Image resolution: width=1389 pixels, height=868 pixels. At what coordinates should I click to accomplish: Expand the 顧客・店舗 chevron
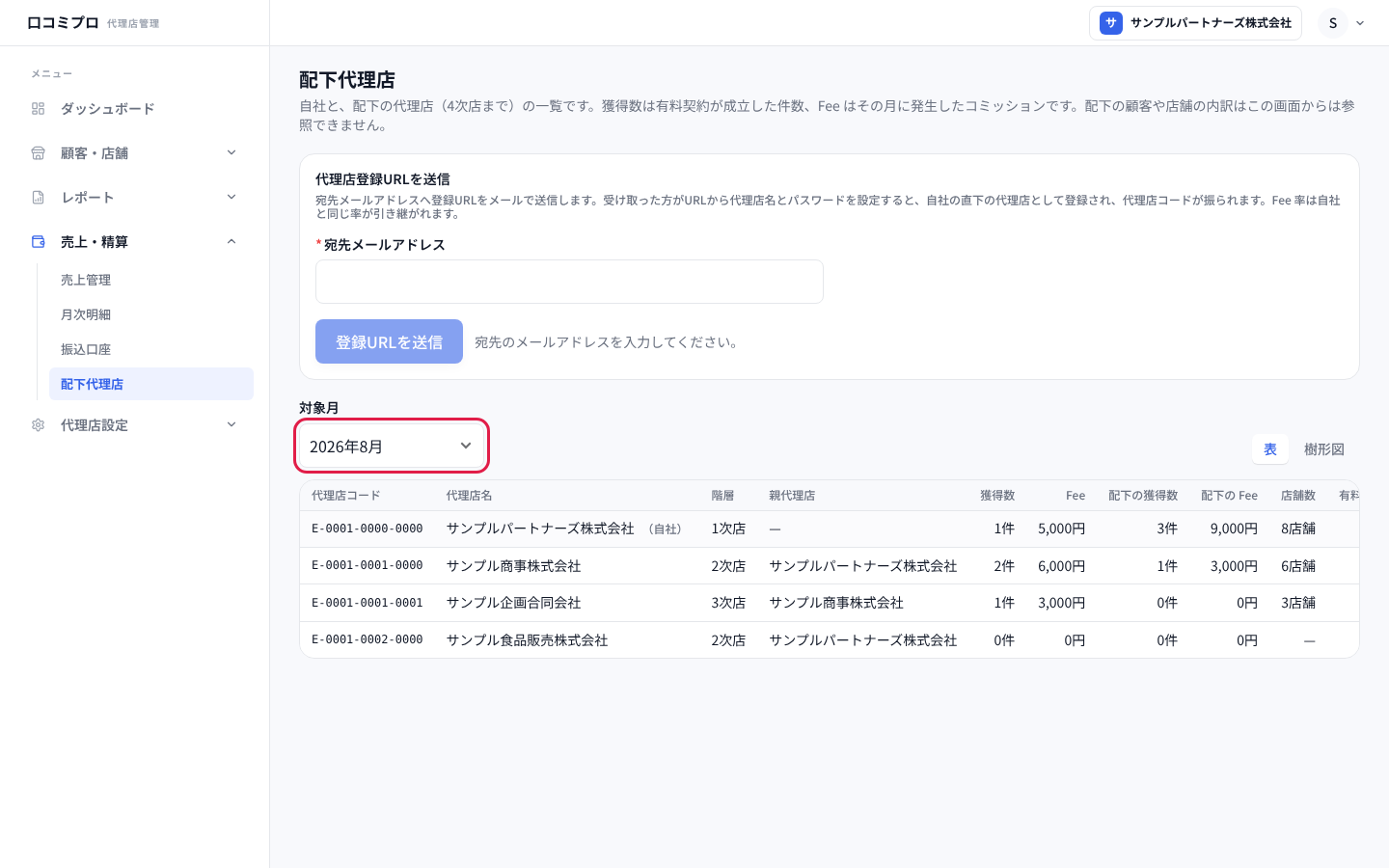point(231,152)
